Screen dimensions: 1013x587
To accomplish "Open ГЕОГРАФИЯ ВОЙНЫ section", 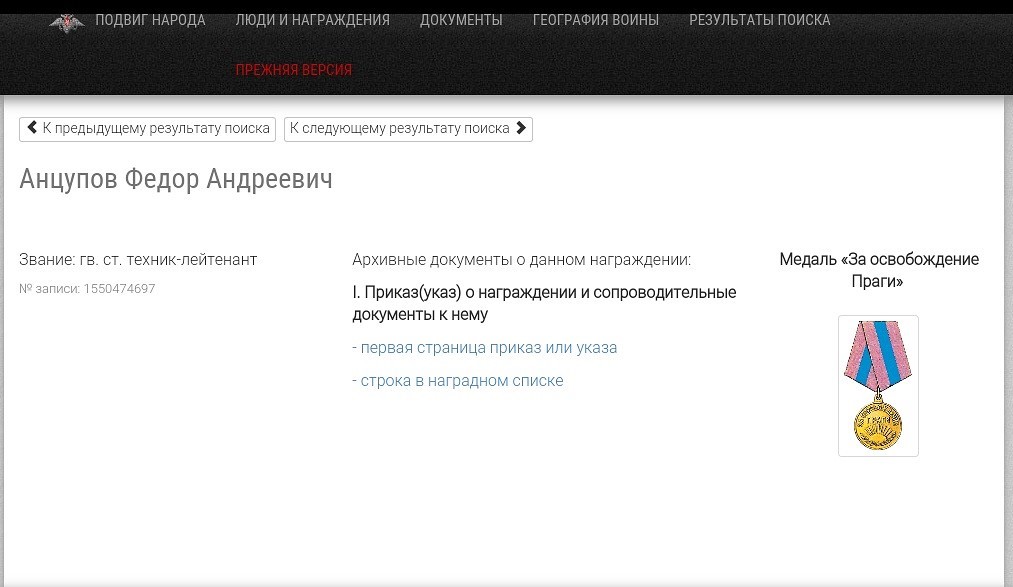I will (x=595, y=20).
